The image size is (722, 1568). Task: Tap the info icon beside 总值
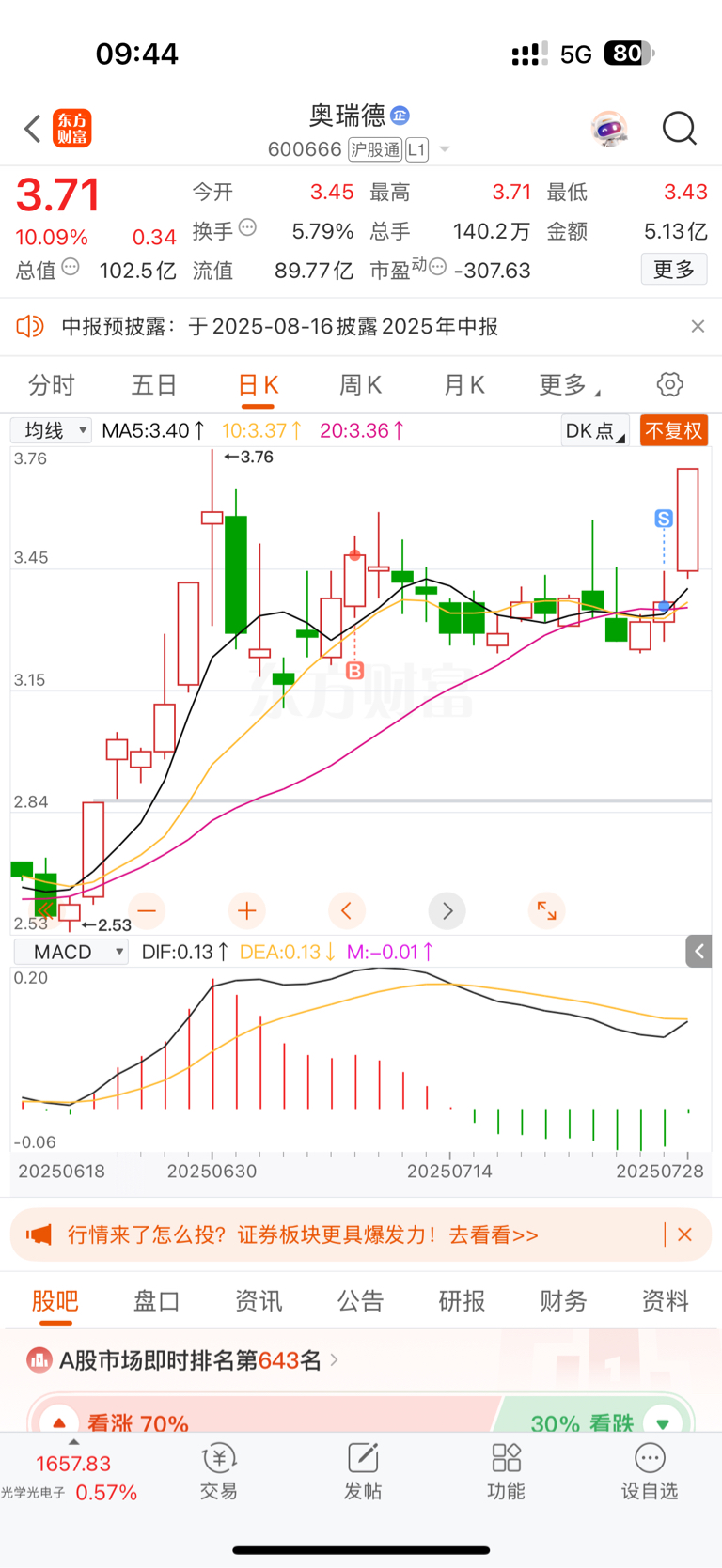point(71,268)
